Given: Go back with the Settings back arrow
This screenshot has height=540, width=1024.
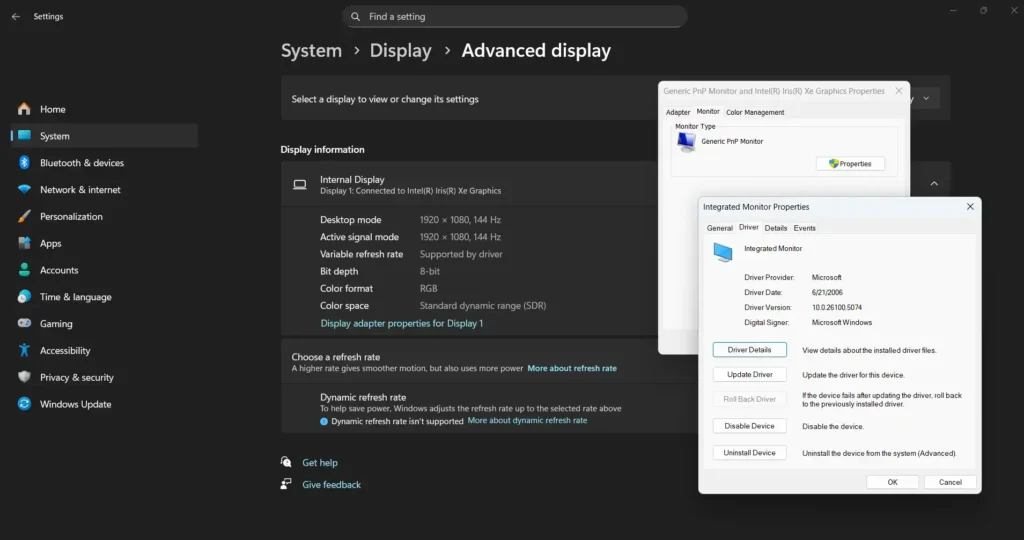Looking at the screenshot, I should [x=15, y=17].
